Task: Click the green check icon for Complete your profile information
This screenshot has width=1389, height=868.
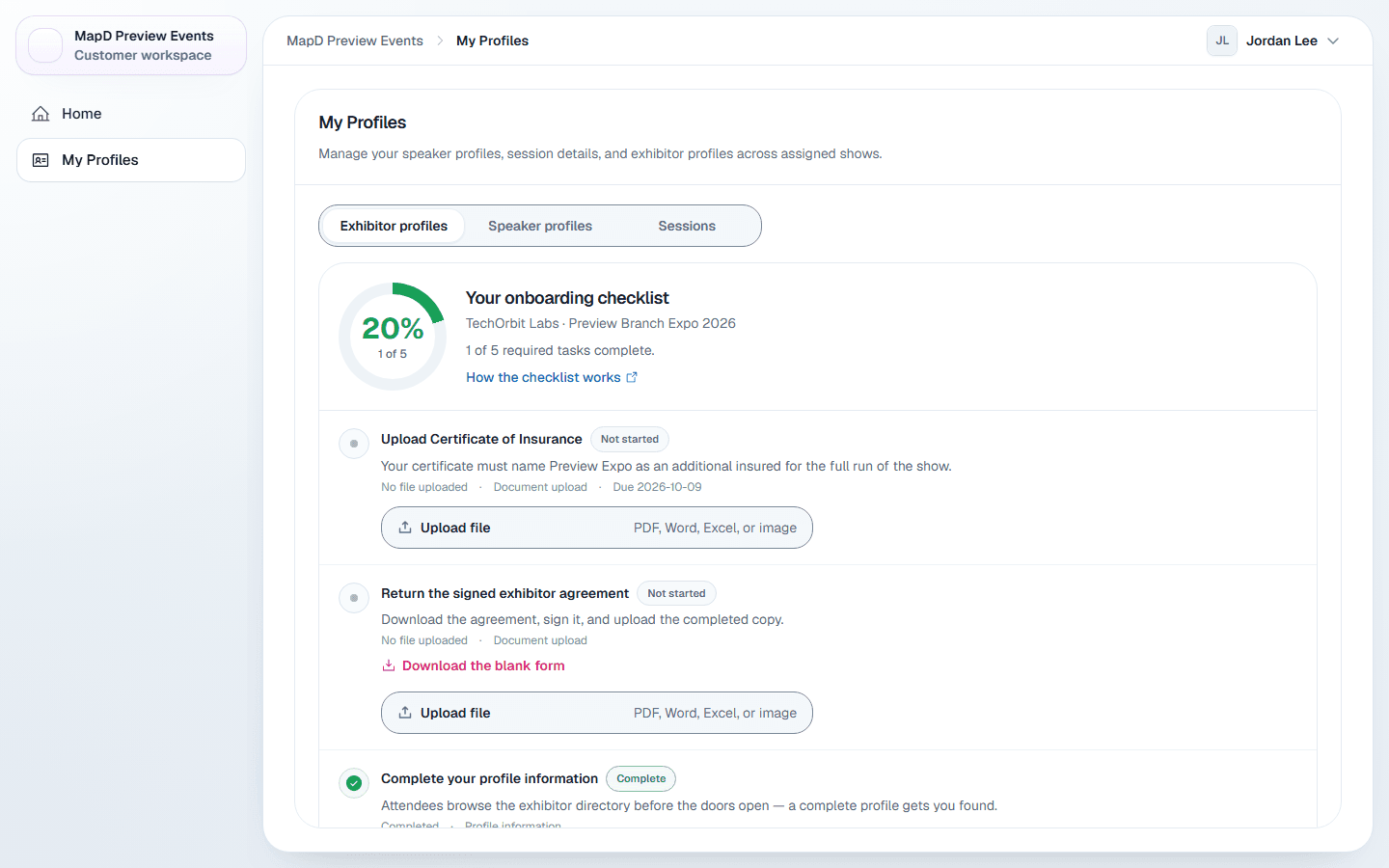Action: click(x=354, y=782)
